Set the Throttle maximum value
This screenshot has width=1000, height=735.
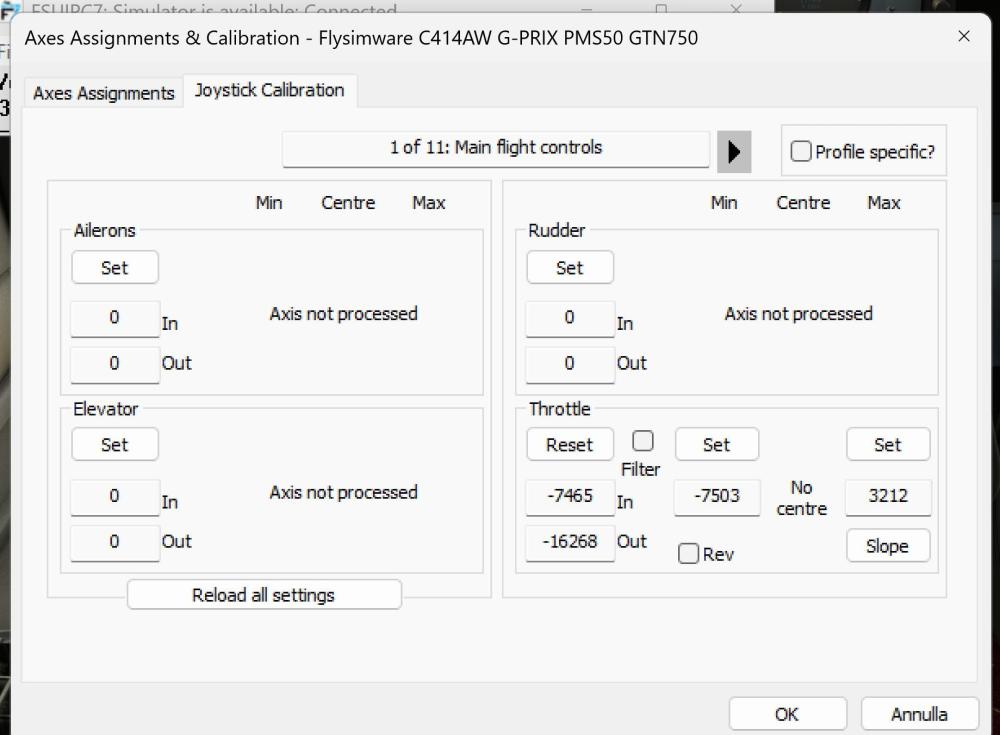[x=887, y=445]
